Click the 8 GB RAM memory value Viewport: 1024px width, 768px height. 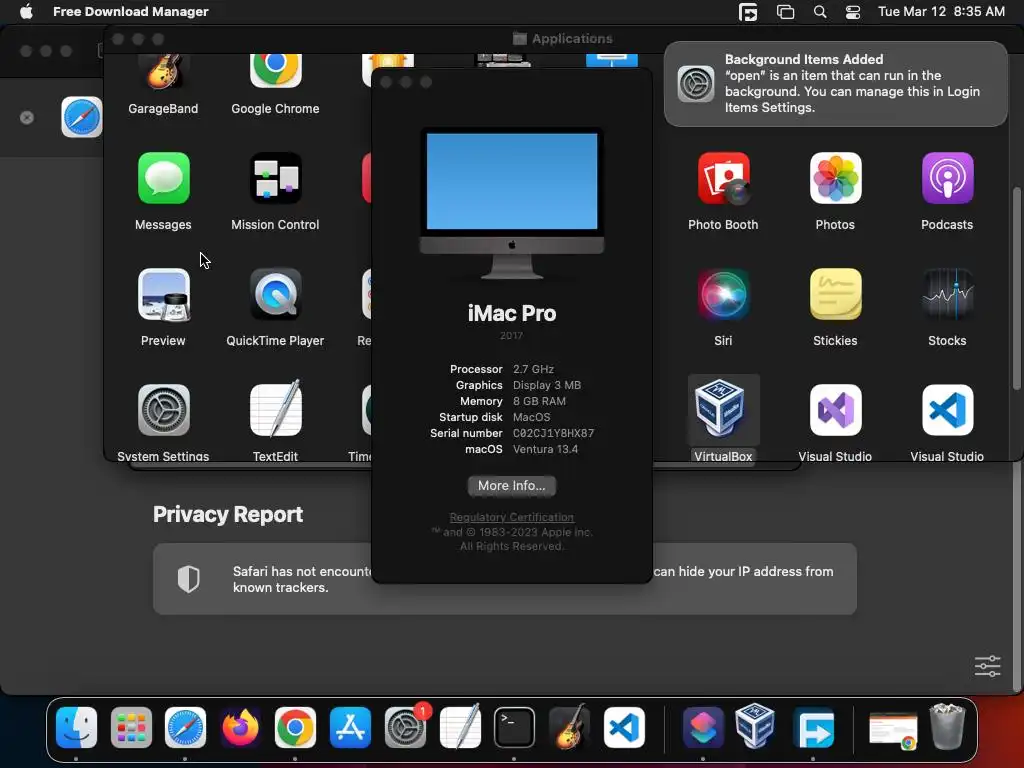tap(539, 401)
